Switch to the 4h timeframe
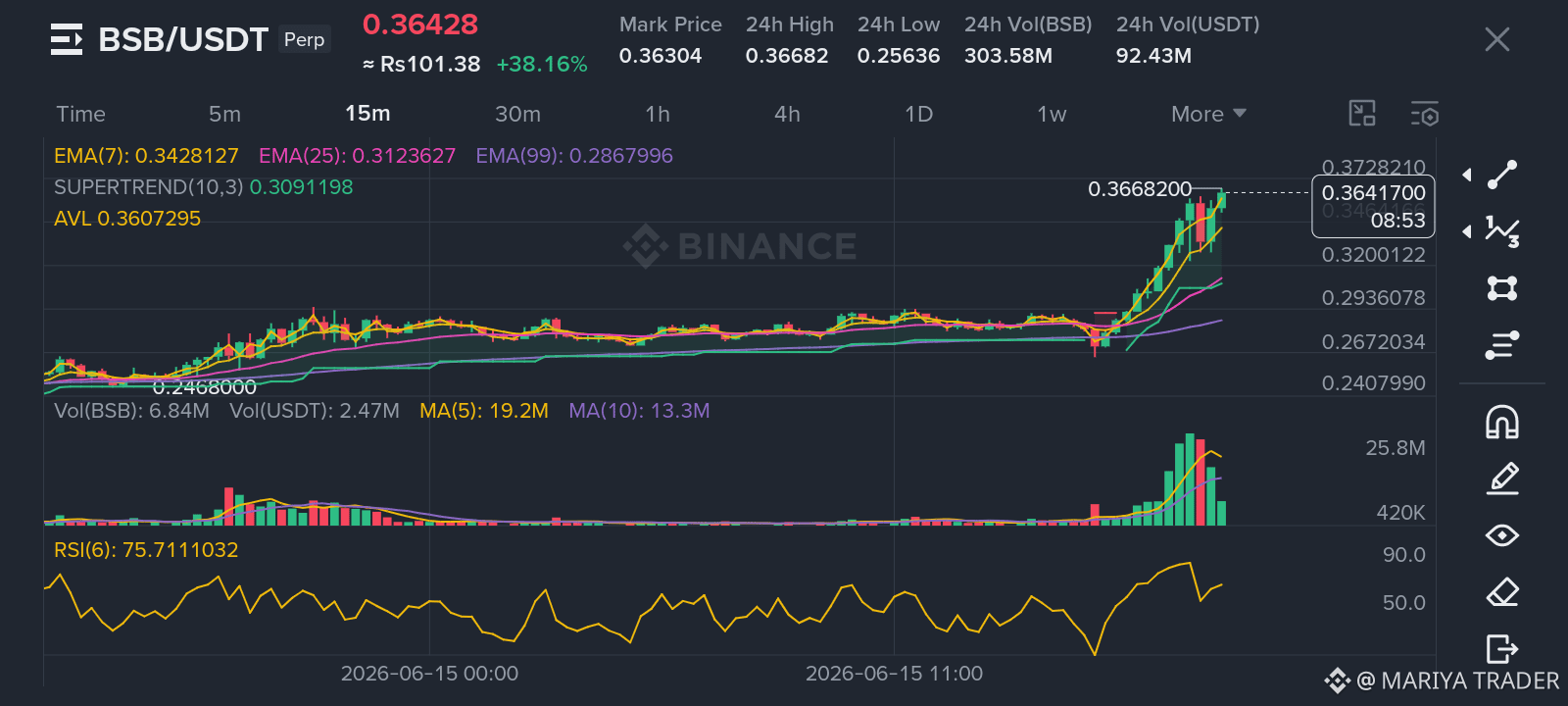 point(787,114)
